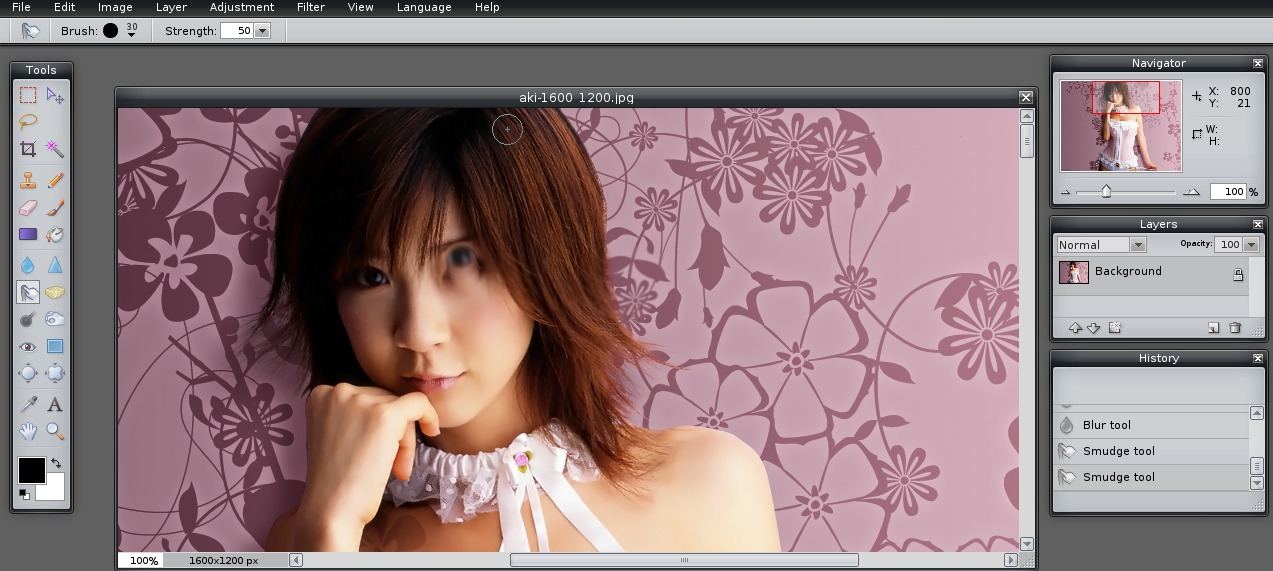
Task: Choose the Eraser tool
Action: point(28,207)
